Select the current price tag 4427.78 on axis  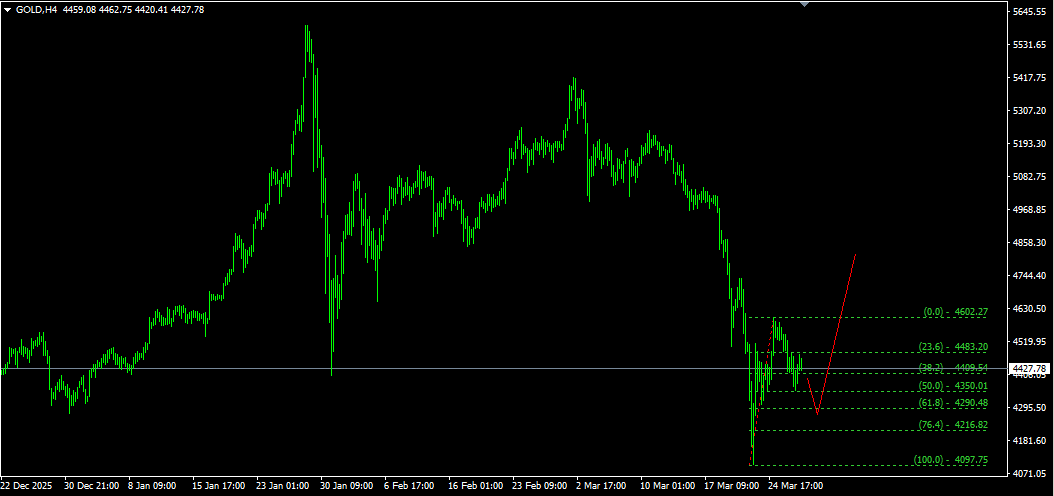tap(1030, 369)
